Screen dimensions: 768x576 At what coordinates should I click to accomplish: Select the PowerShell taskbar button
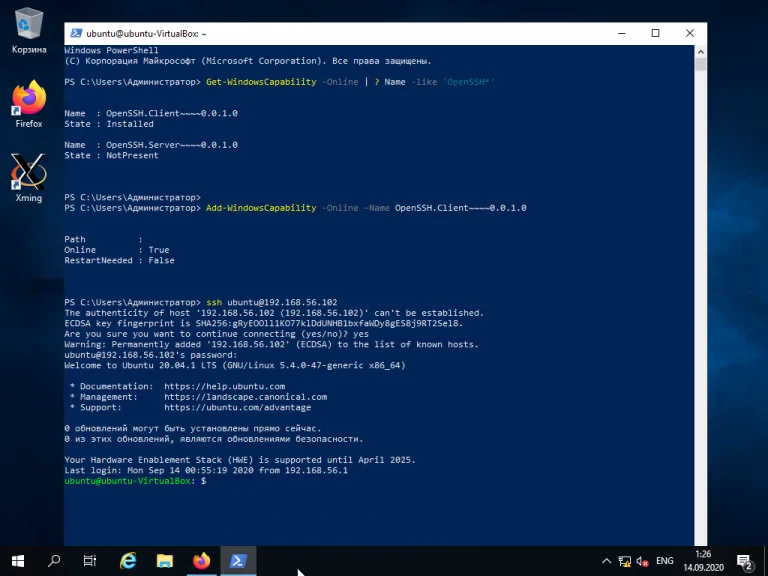pos(238,561)
